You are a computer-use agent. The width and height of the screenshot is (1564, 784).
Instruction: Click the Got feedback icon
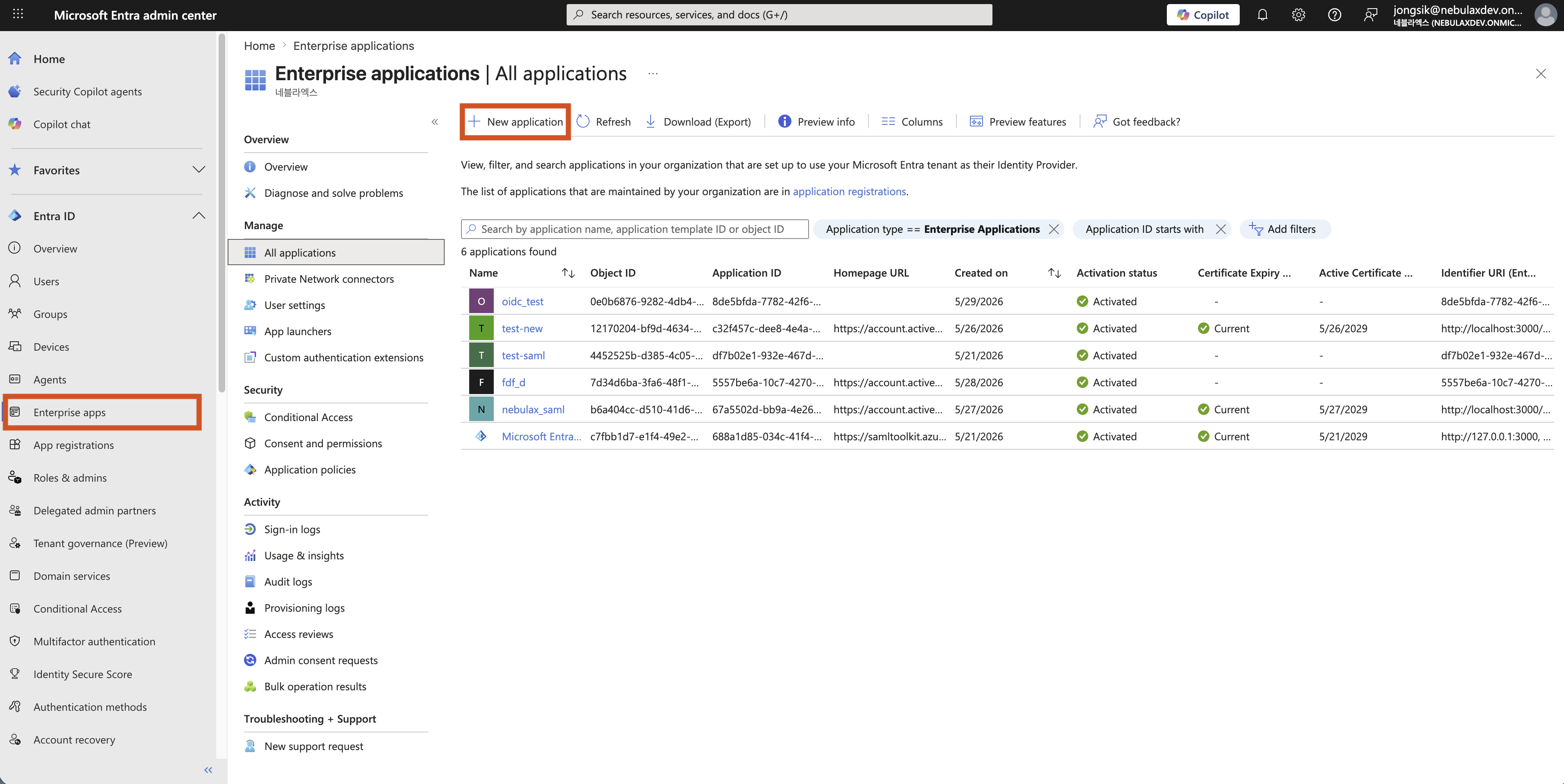(x=1100, y=122)
